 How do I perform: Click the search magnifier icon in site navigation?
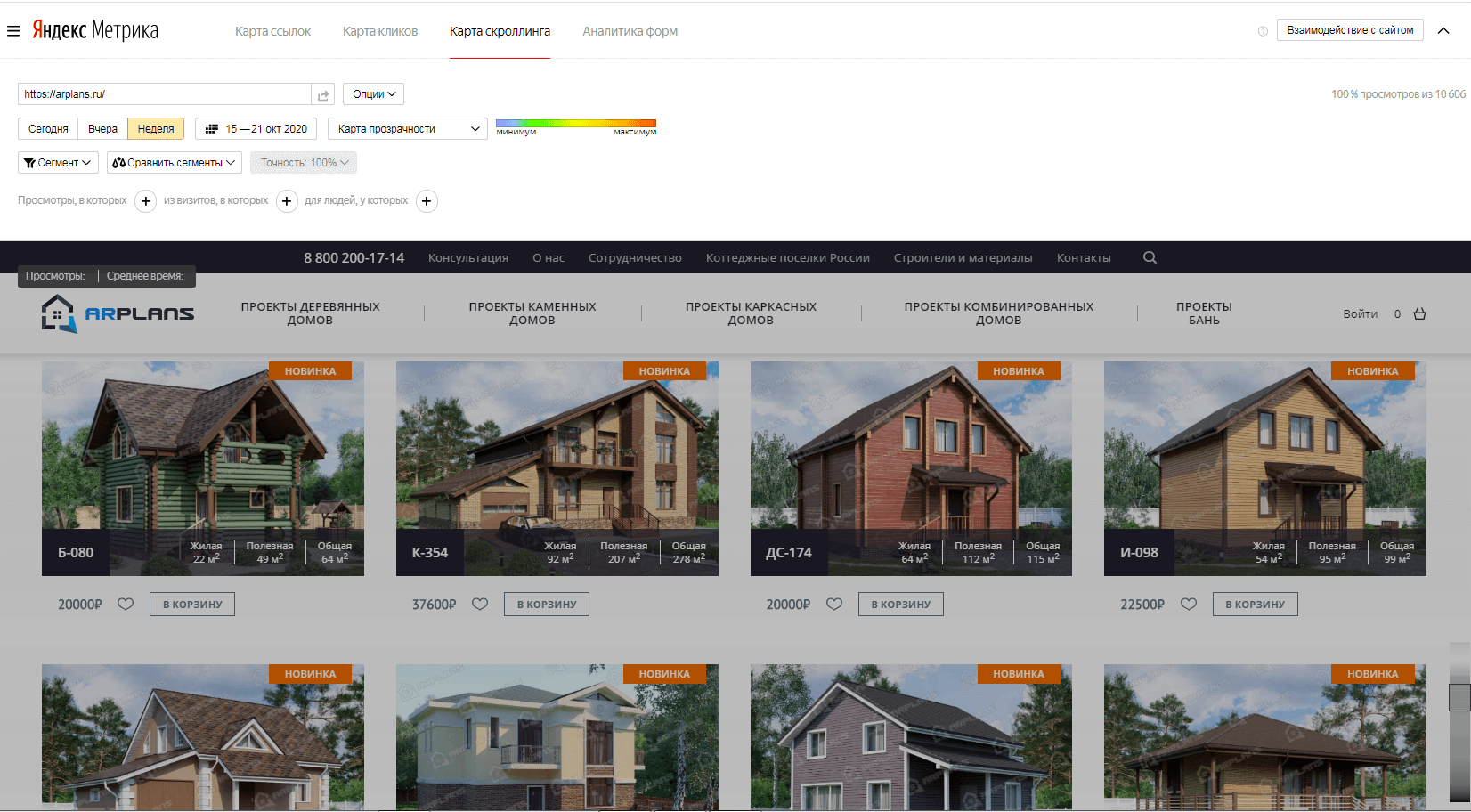(1150, 257)
